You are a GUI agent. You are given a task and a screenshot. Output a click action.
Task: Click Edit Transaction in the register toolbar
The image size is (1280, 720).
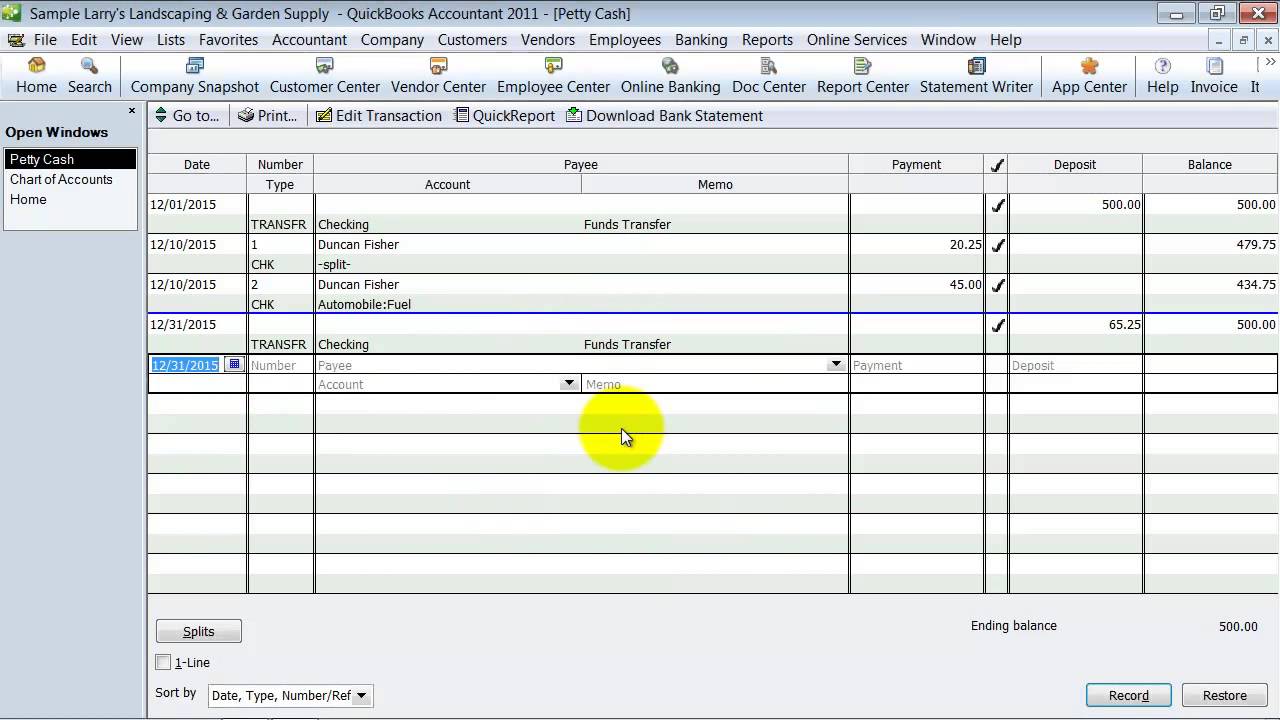378,116
